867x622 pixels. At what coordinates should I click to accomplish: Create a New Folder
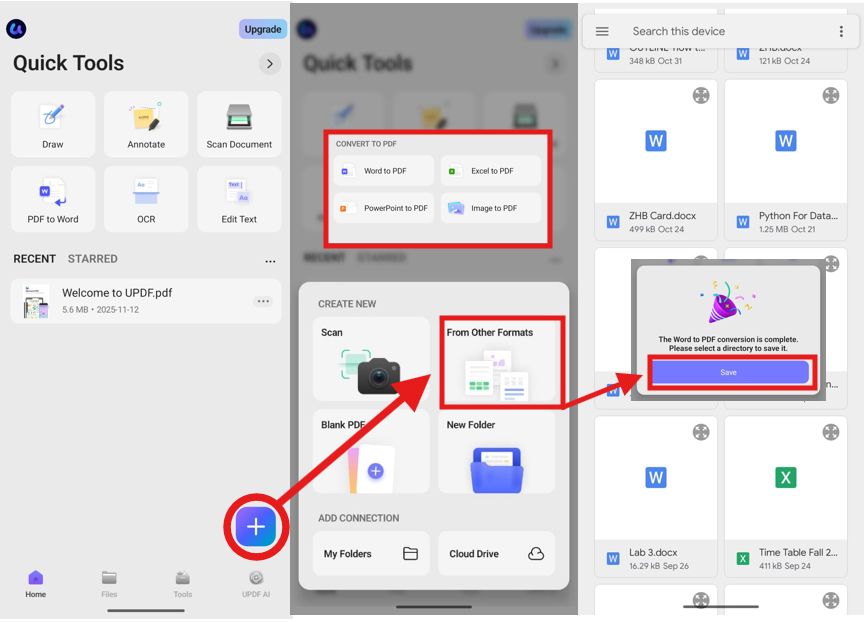(497, 451)
